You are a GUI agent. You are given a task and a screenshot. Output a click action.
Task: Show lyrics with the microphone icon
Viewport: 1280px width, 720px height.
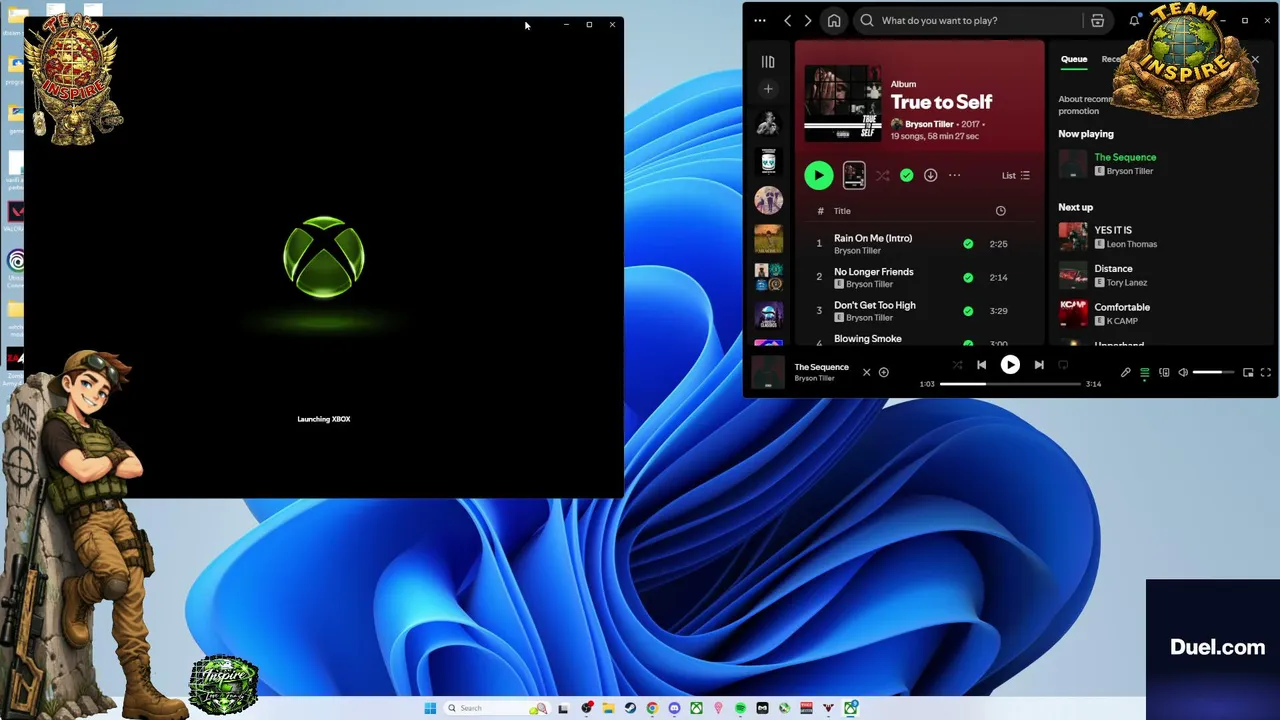click(1125, 373)
